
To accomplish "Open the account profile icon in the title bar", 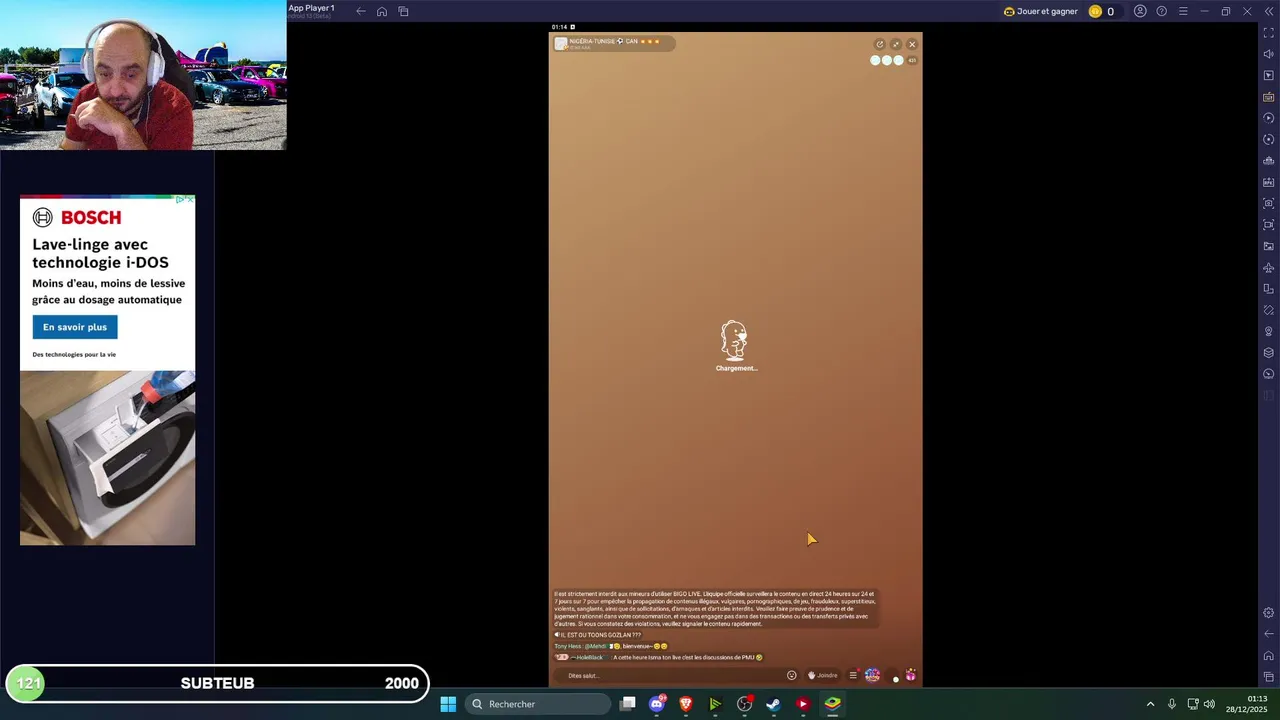I will 1140,11.
